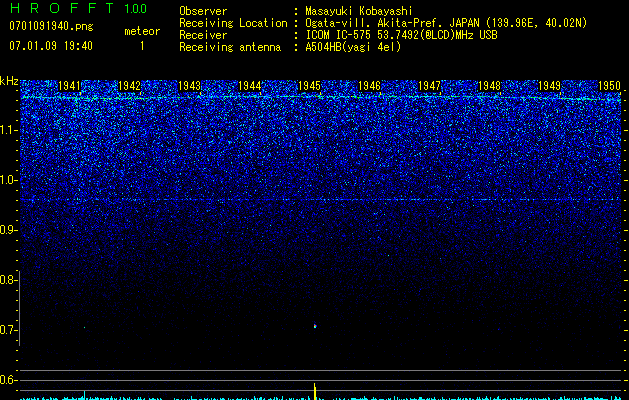
Task: Click the 1942 time marker
Action: (130, 86)
